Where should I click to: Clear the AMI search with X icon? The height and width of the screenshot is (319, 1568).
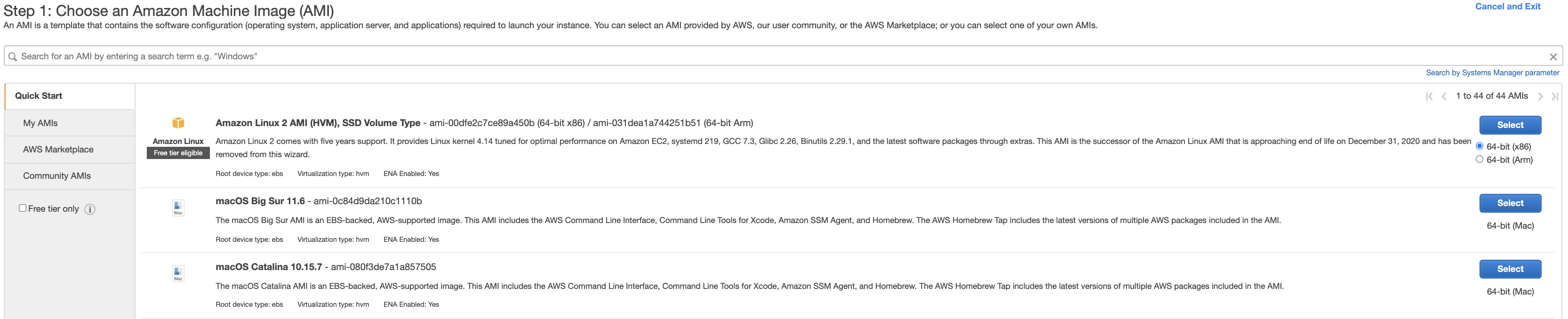[x=1553, y=56]
